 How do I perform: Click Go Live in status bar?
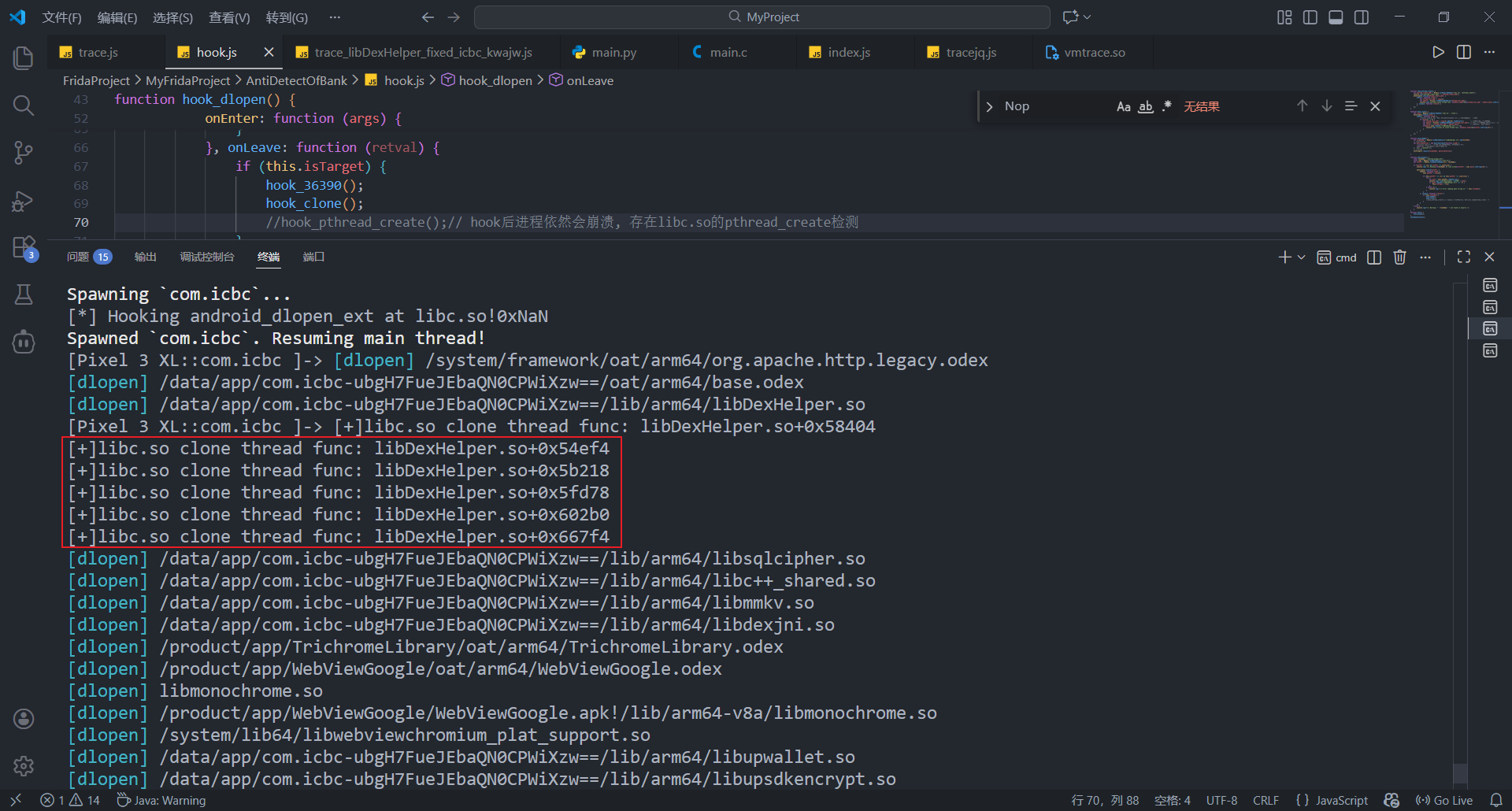click(x=1443, y=800)
